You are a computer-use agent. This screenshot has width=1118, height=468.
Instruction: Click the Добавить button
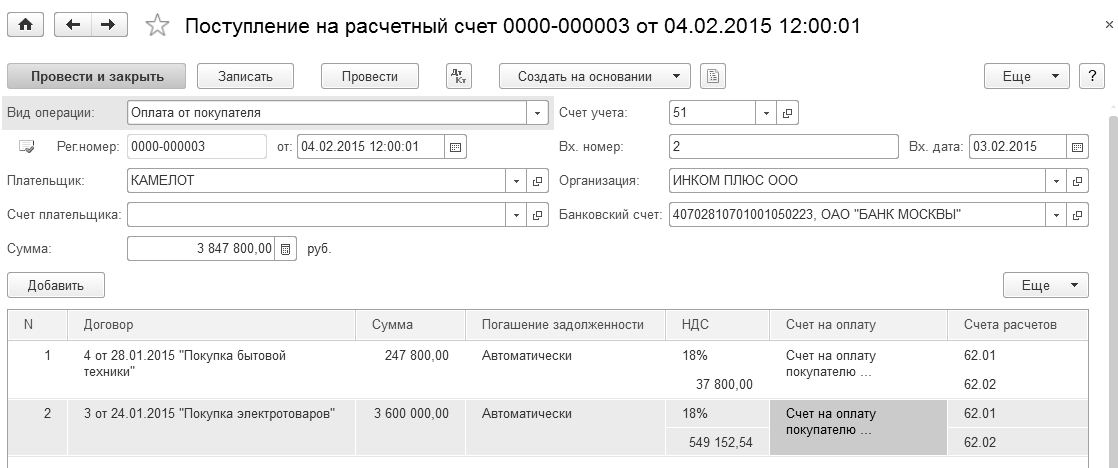[56, 285]
